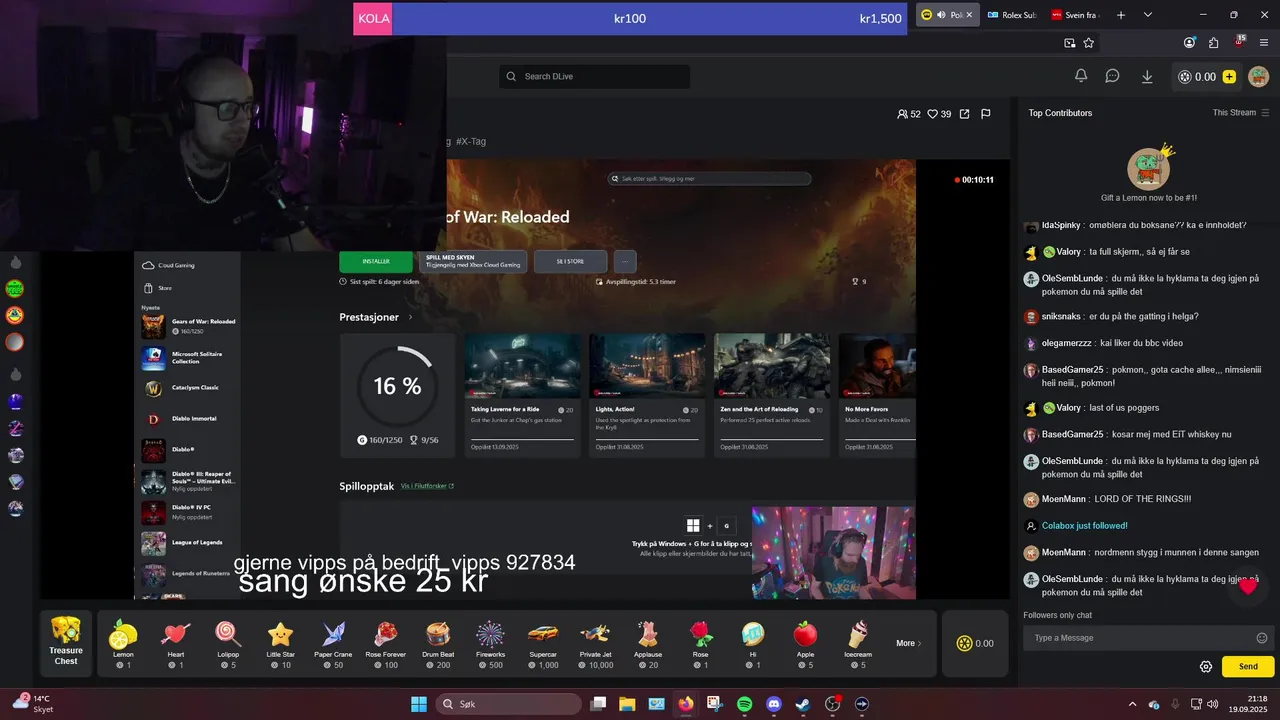
Task: Like the stream with the heart count
Action: coord(939,114)
